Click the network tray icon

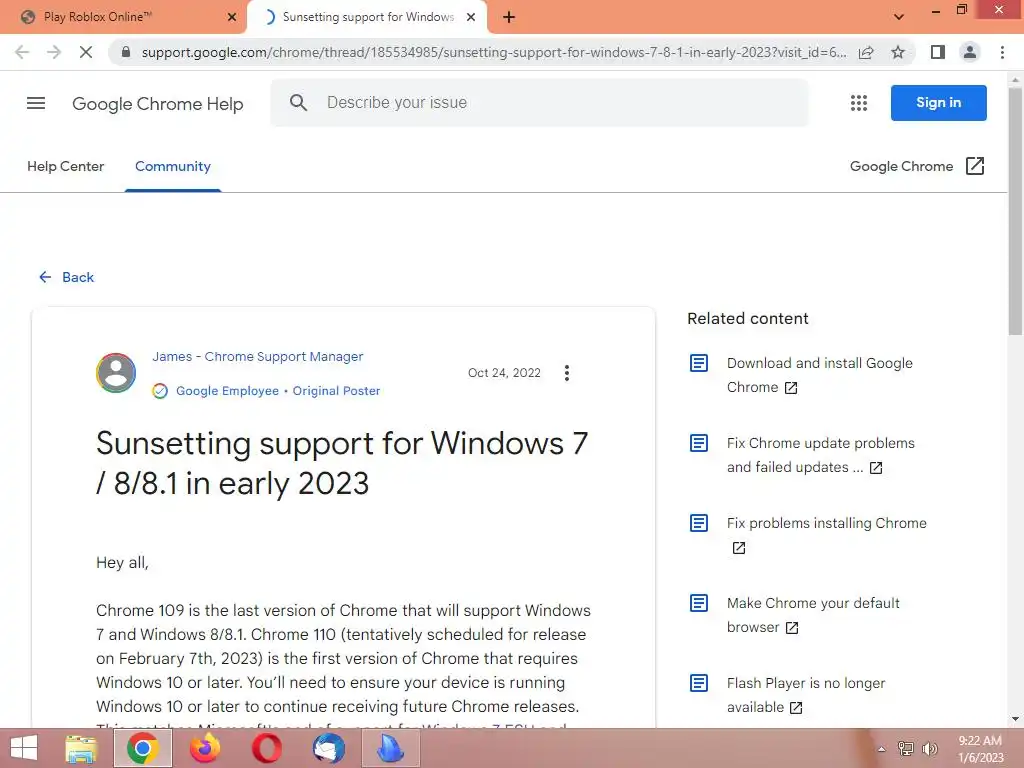click(x=905, y=749)
